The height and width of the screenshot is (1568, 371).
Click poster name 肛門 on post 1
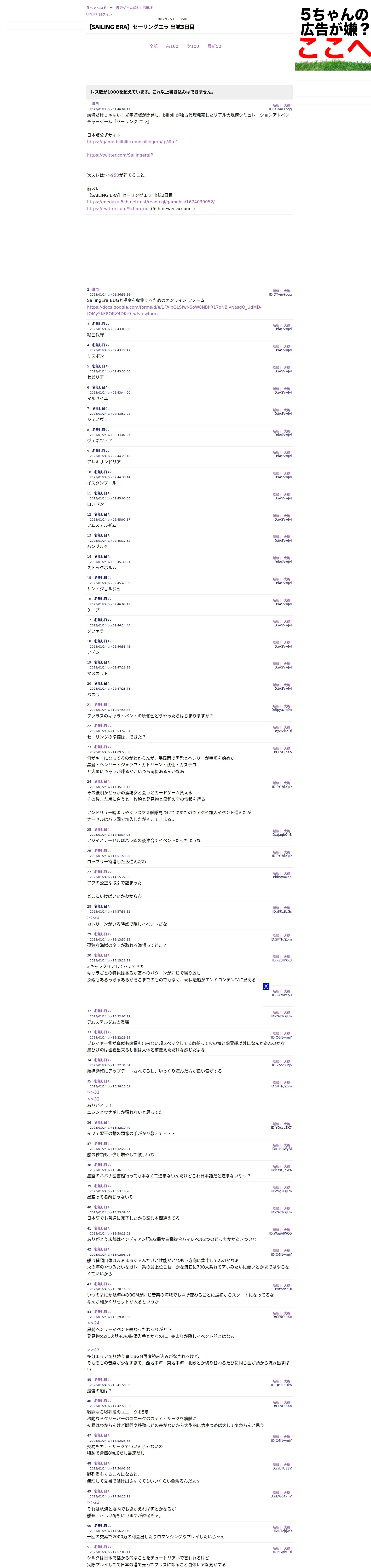pos(95,104)
